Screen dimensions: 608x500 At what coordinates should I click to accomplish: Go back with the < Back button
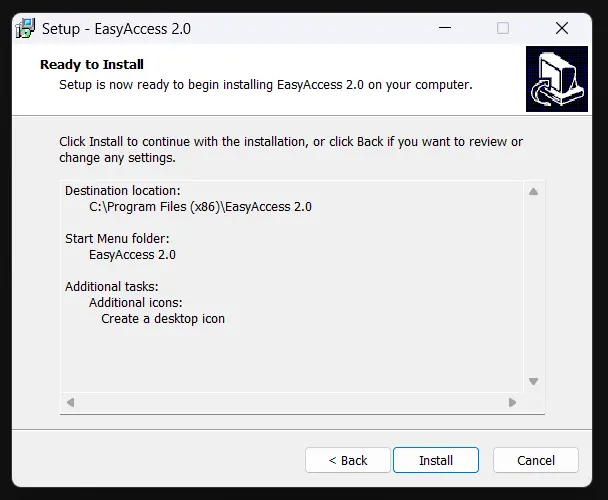(347, 460)
